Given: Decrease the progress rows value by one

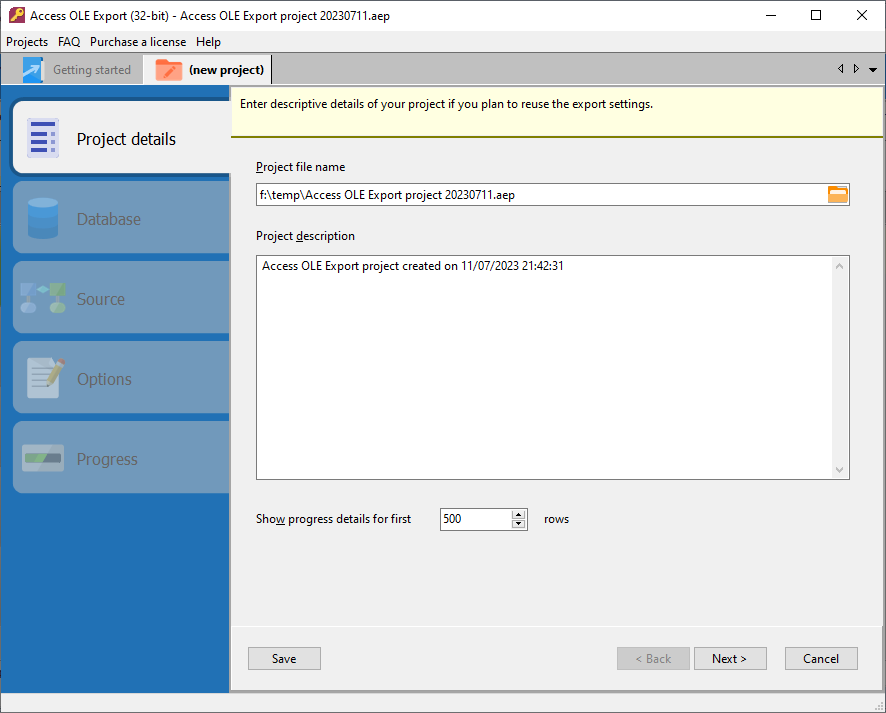Looking at the screenshot, I should 518,524.
